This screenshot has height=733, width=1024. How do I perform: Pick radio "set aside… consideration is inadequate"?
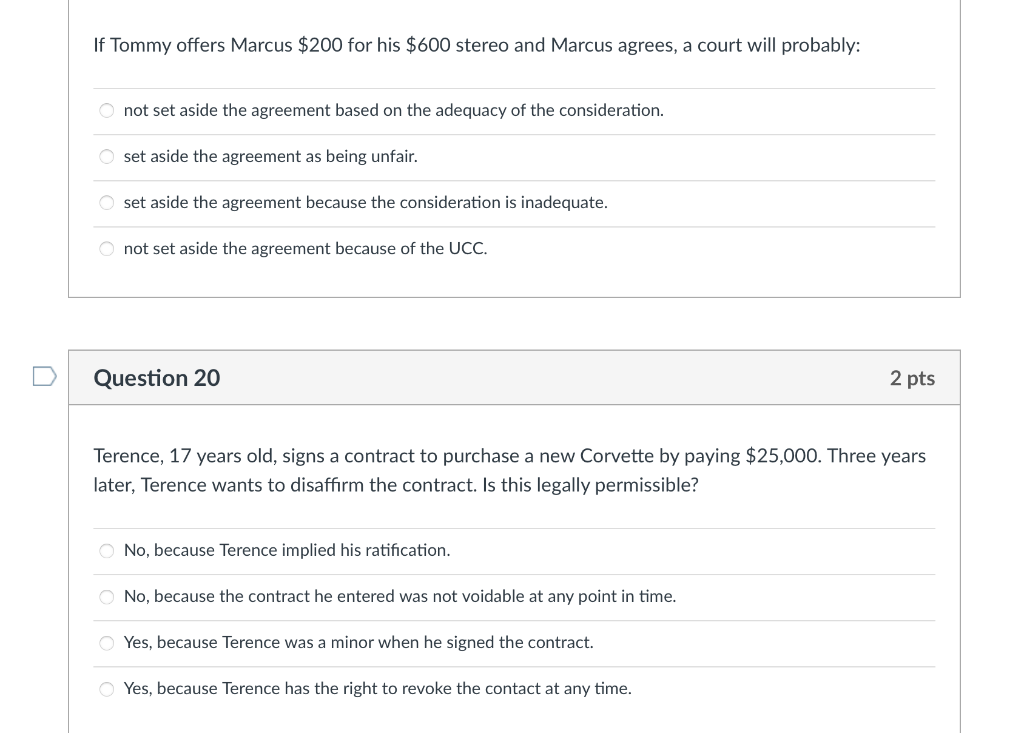click(107, 203)
